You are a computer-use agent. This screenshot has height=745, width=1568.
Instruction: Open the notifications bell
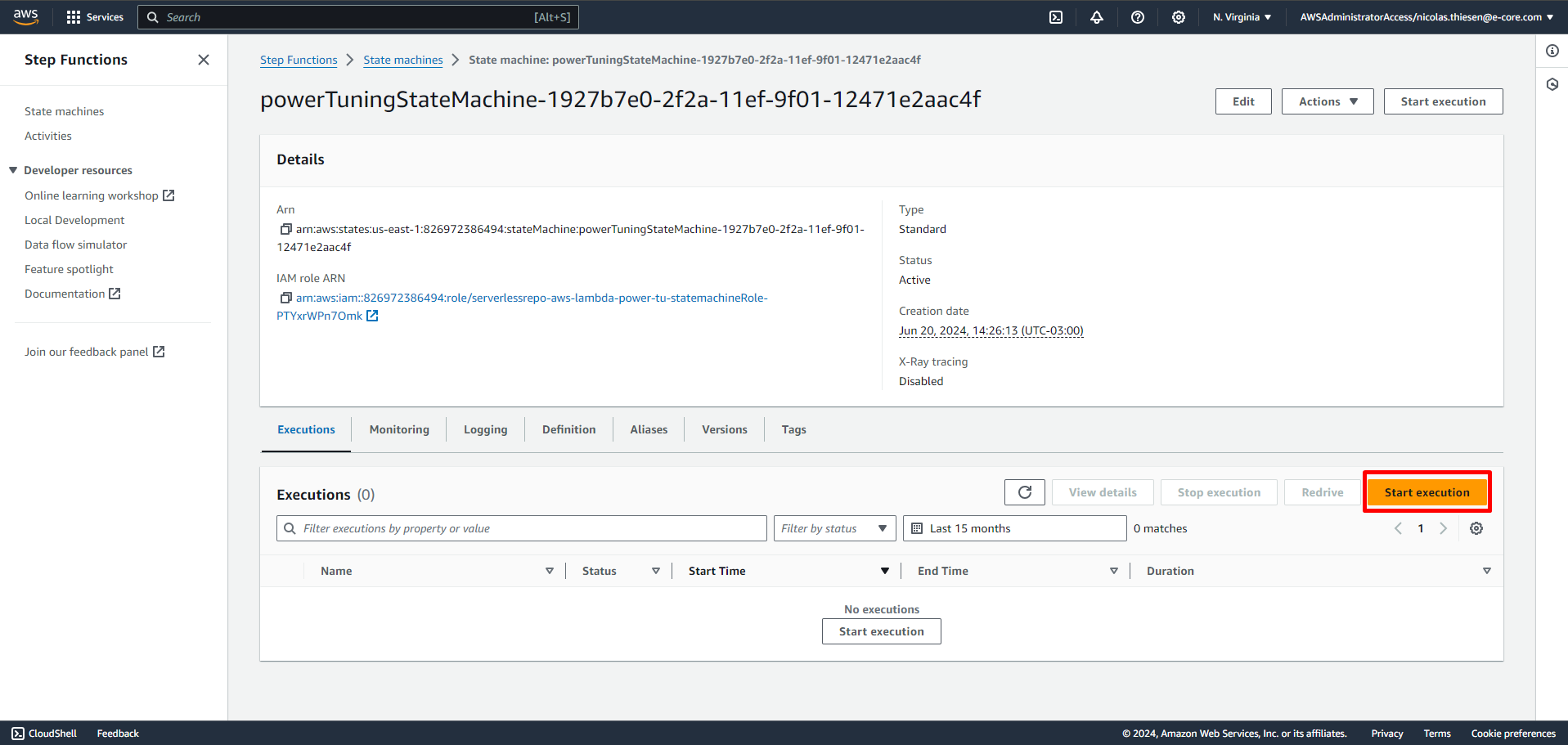click(x=1097, y=17)
